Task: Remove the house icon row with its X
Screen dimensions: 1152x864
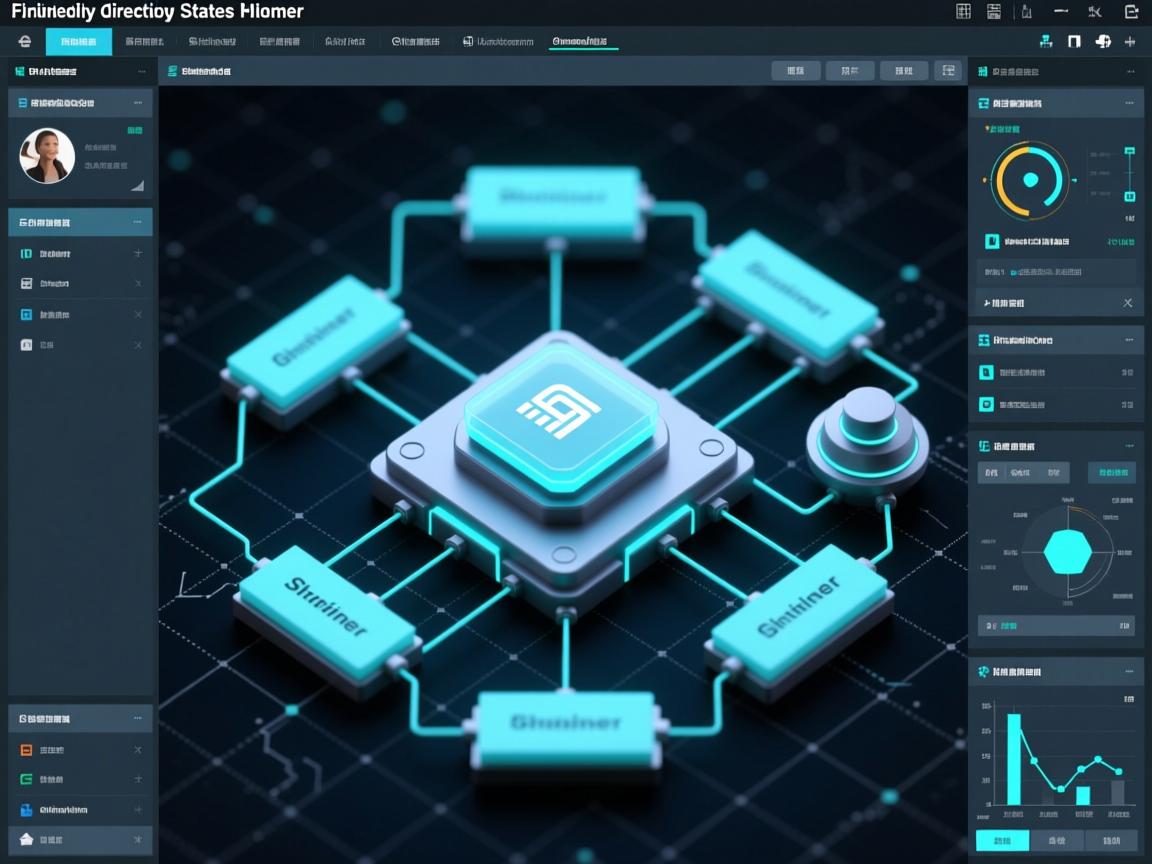Action: pyautogui.click(x=138, y=839)
